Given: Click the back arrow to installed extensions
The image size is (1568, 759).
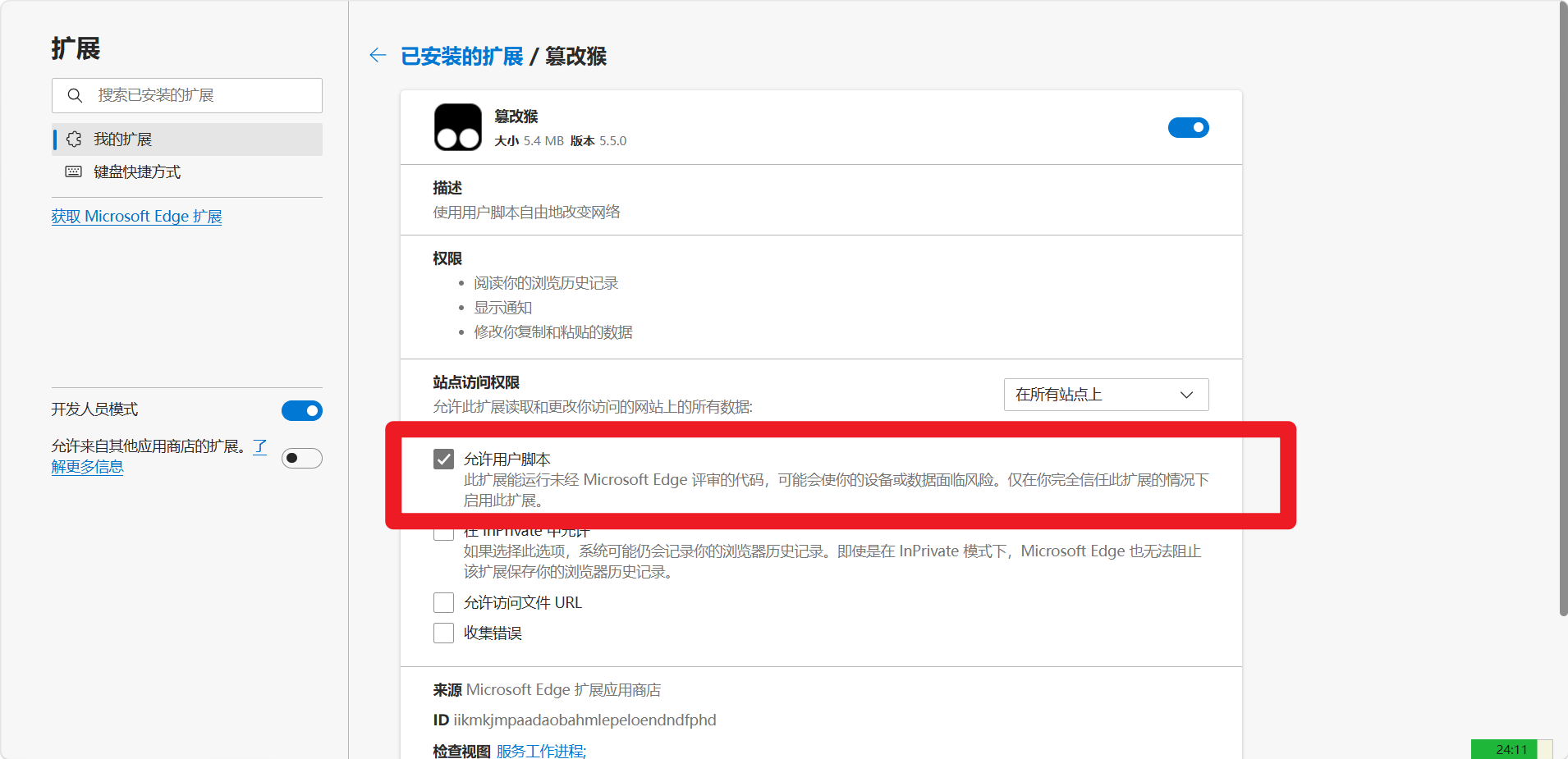Looking at the screenshot, I should 378,55.
